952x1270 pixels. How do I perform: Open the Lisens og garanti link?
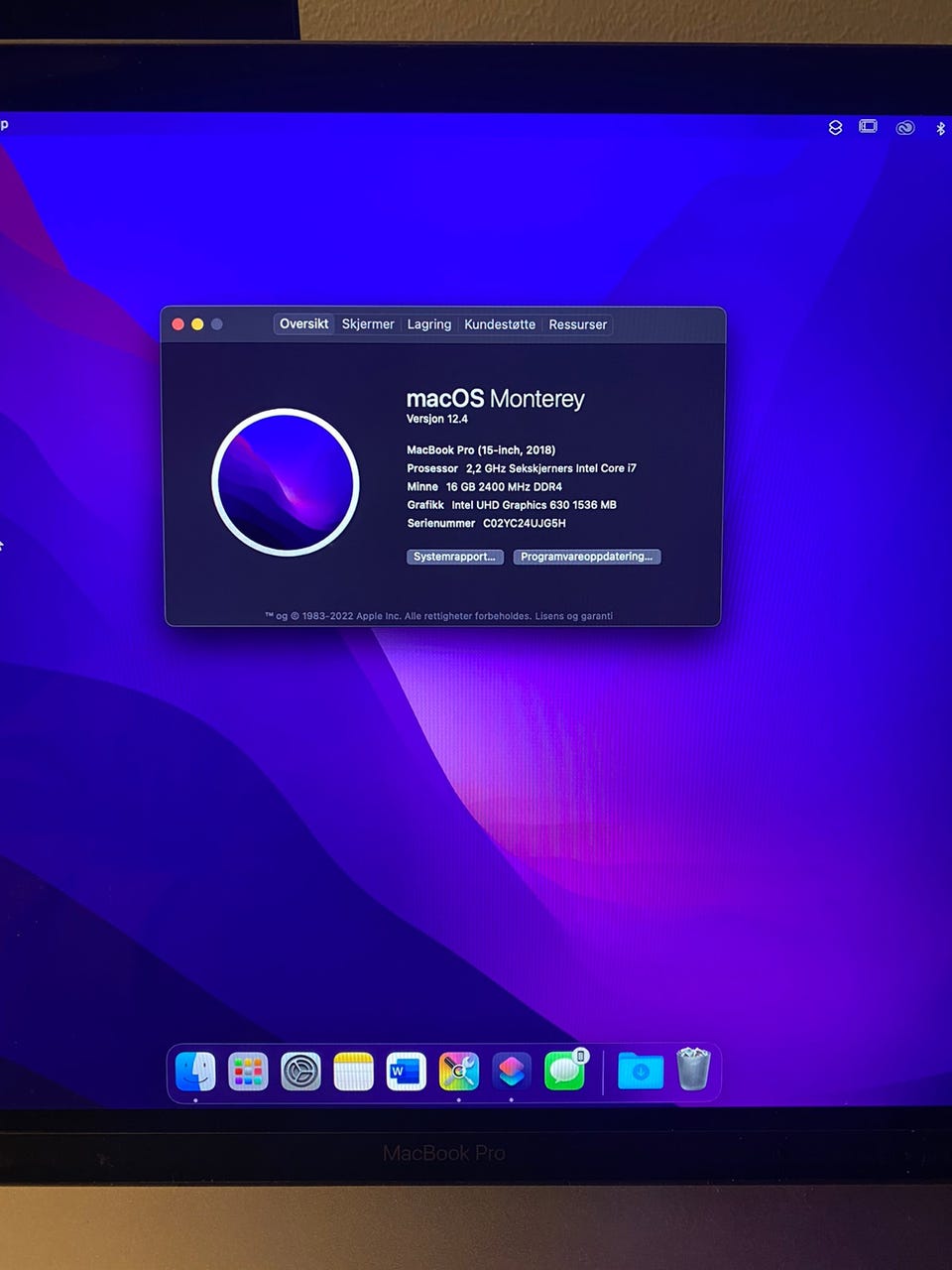[x=574, y=616]
